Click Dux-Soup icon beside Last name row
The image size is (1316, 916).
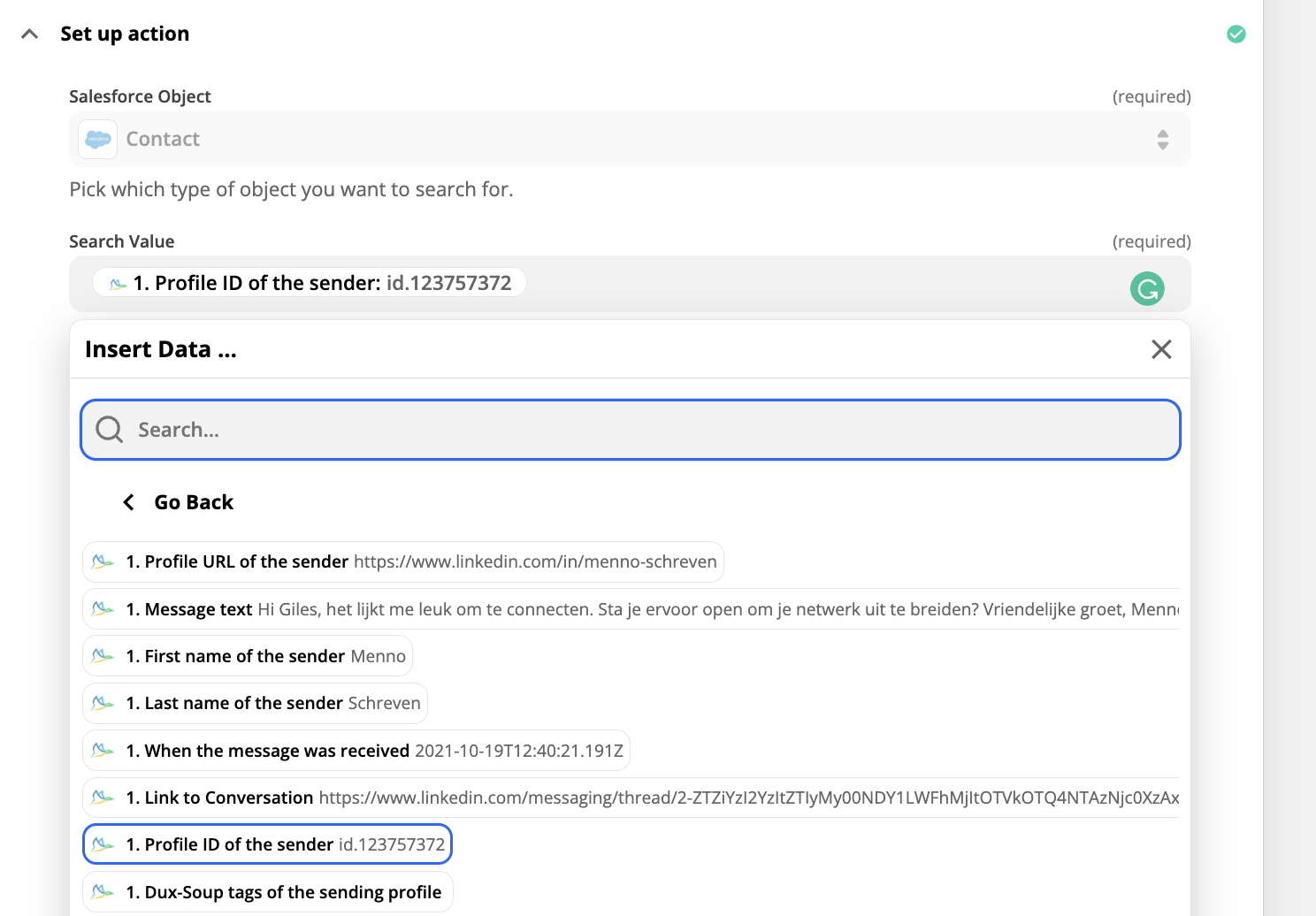[x=103, y=703]
